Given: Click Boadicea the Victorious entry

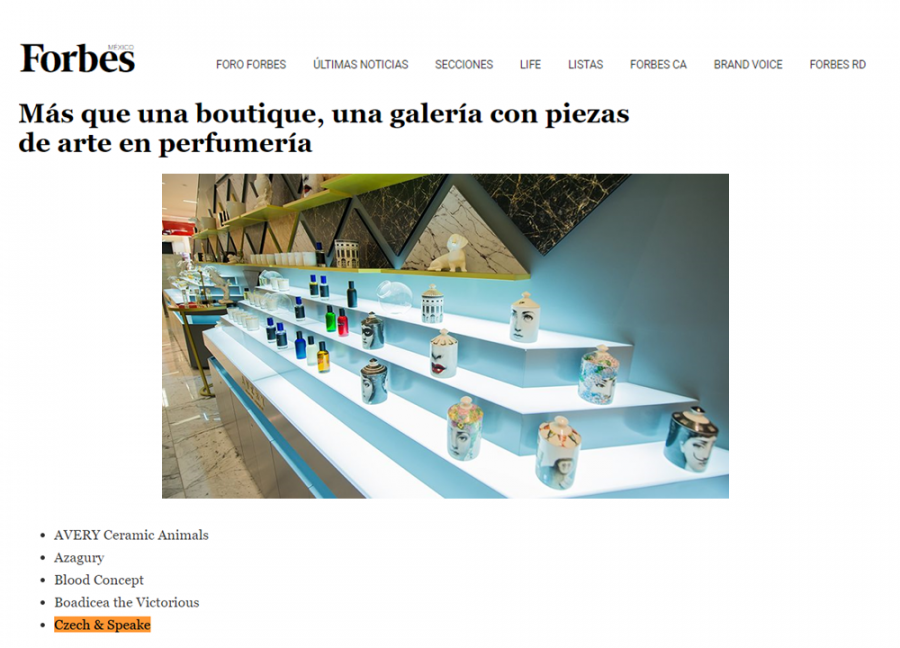Looking at the screenshot, I should click(x=127, y=602).
